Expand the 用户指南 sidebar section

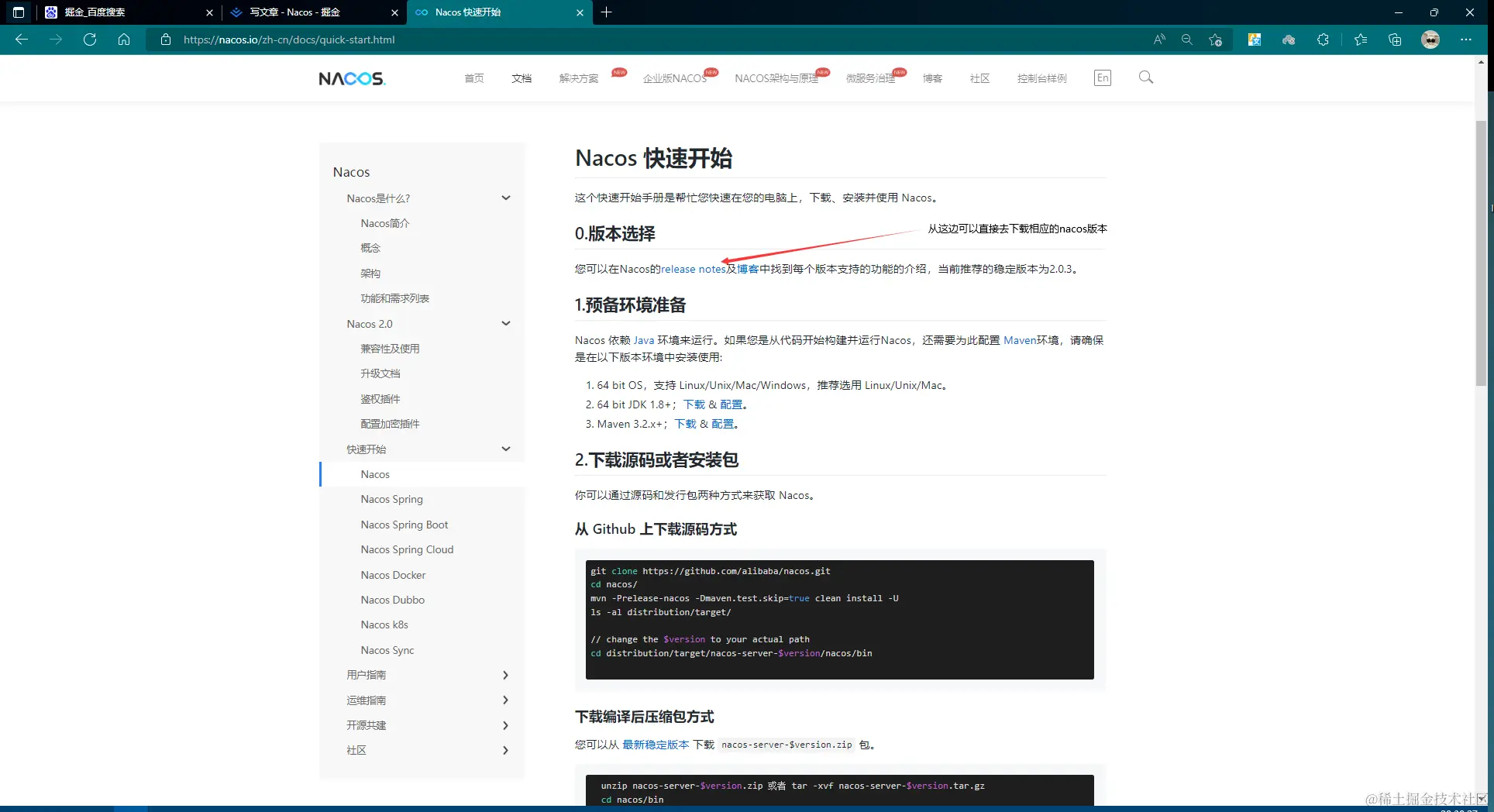[506, 675]
